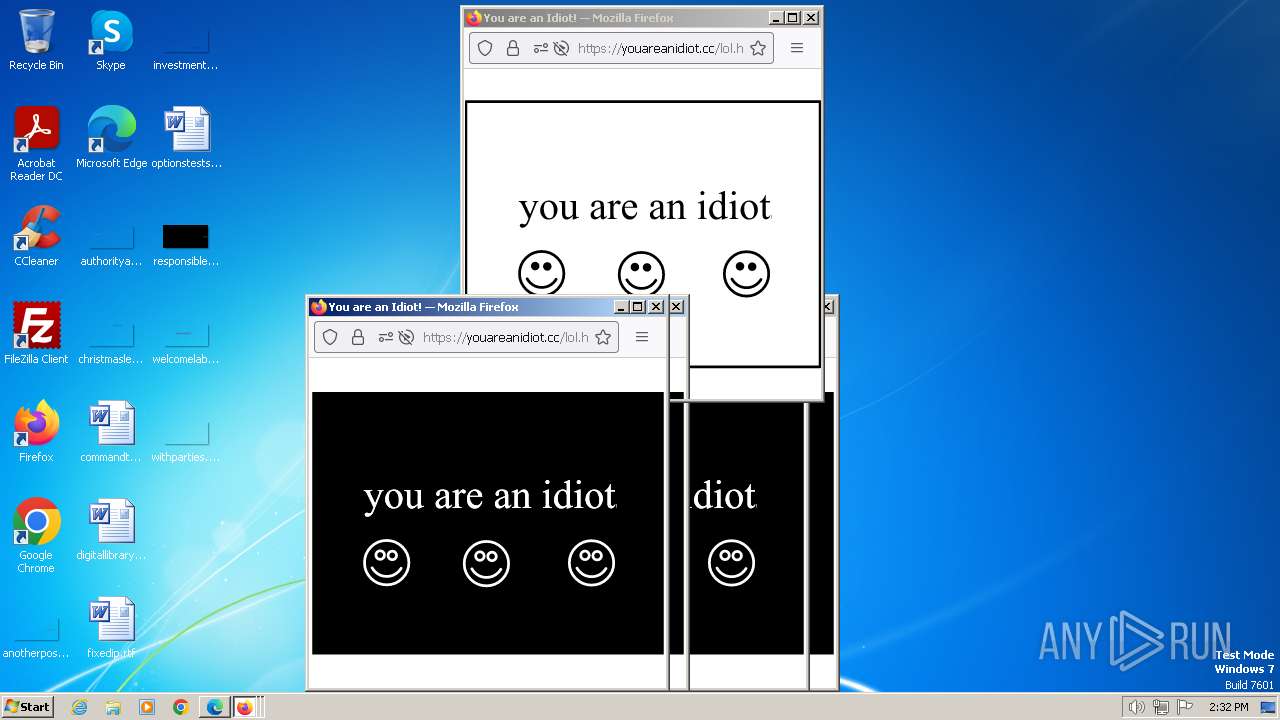Screen dimensions: 1280x720
Task: Close the front Firefox window
Action: (656, 307)
